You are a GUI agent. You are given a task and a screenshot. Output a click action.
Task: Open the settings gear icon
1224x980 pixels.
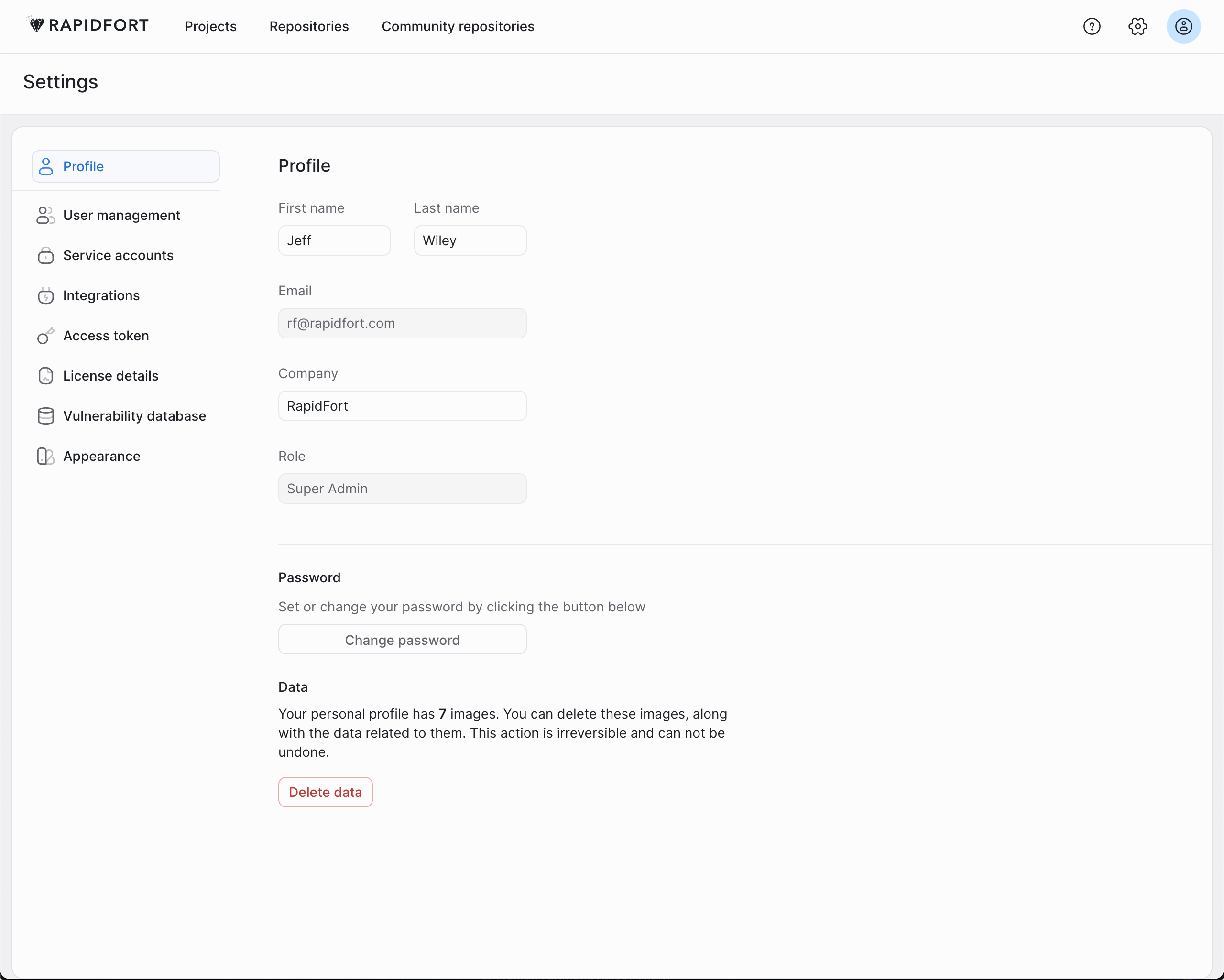[x=1137, y=26]
